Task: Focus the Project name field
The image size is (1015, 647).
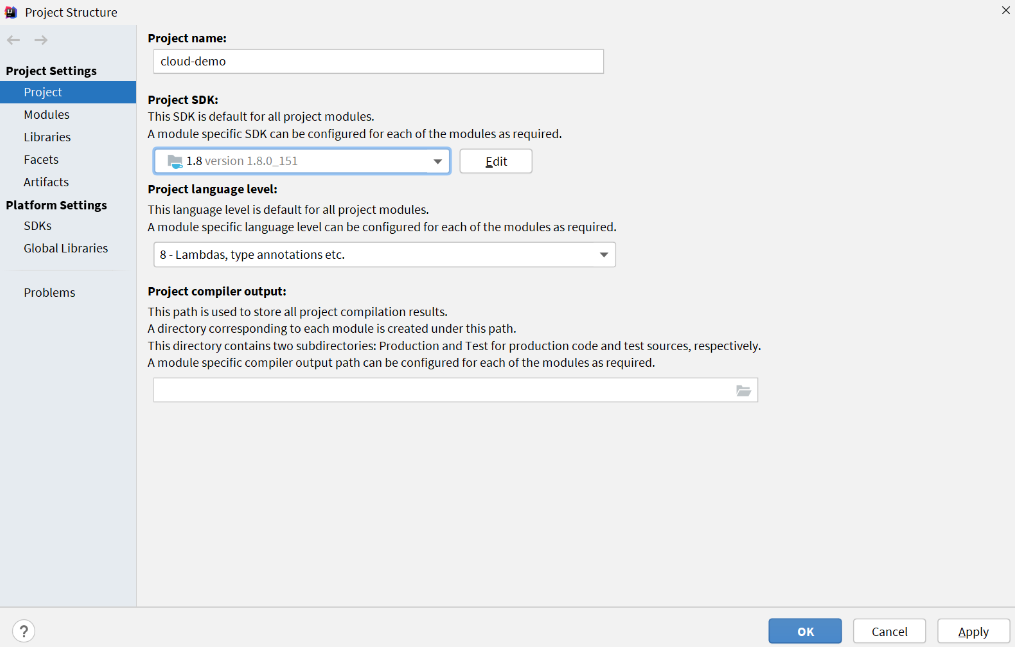Action: click(379, 61)
